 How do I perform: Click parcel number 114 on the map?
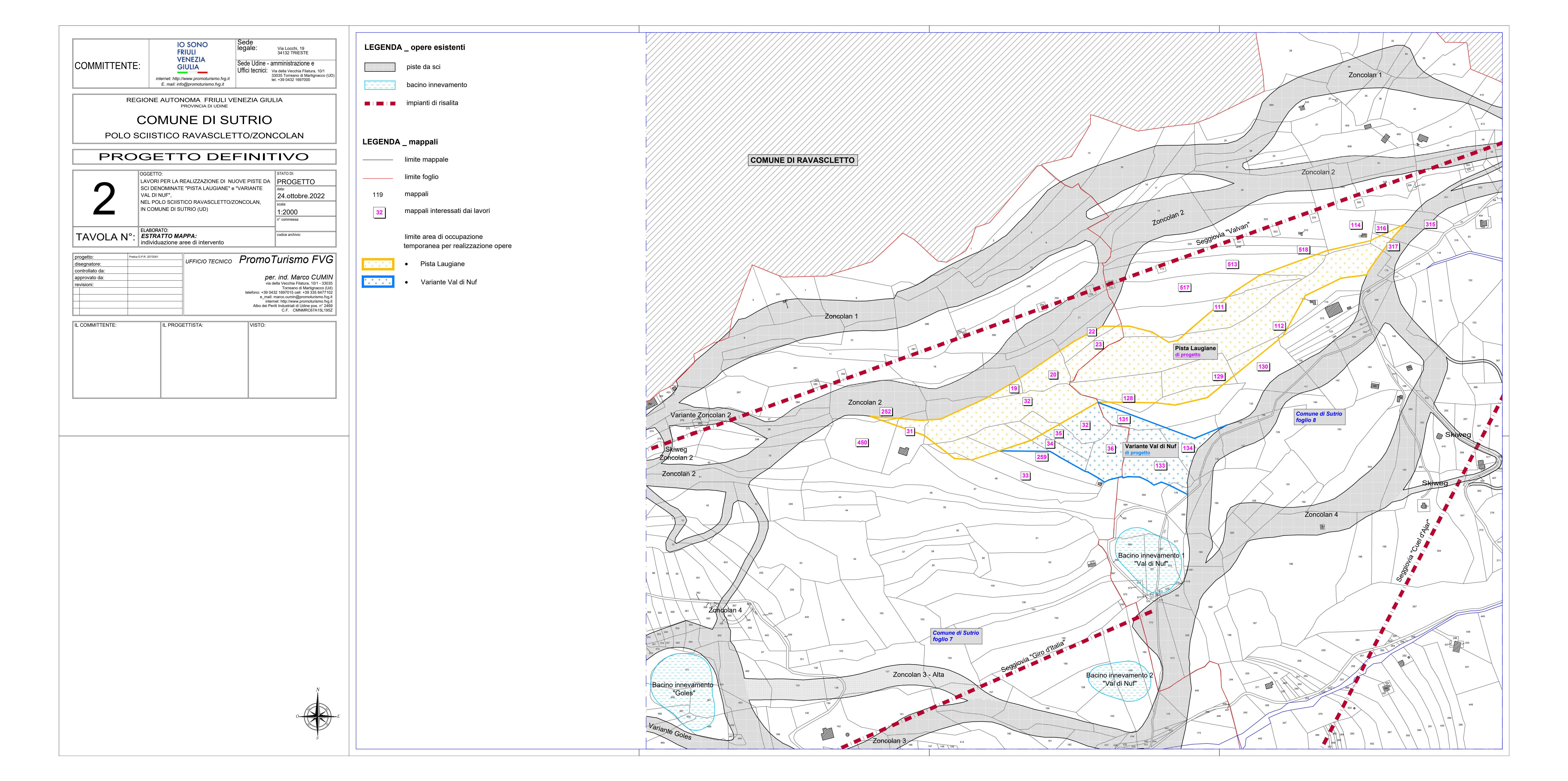click(x=1356, y=225)
